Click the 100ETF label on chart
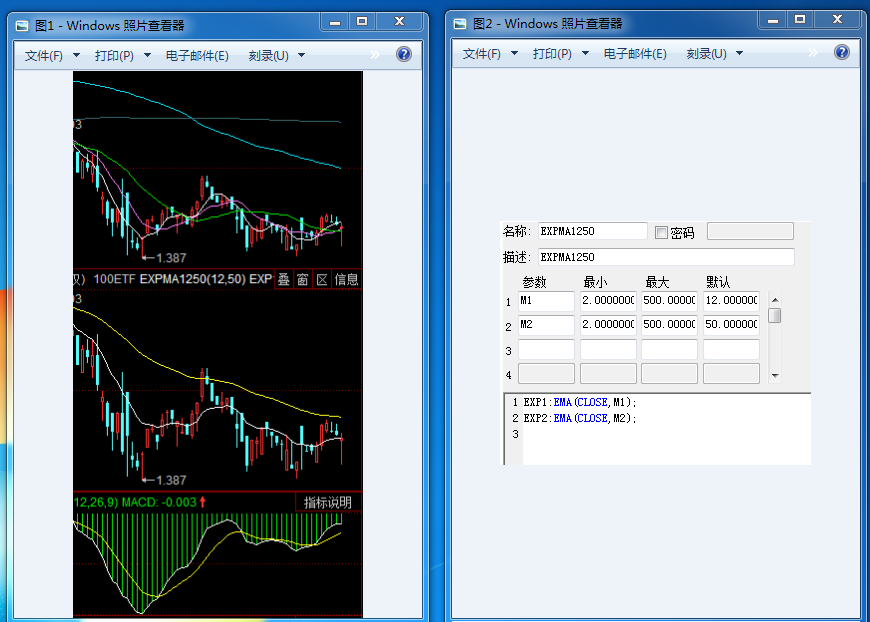870x622 pixels. (x=114, y=279)
